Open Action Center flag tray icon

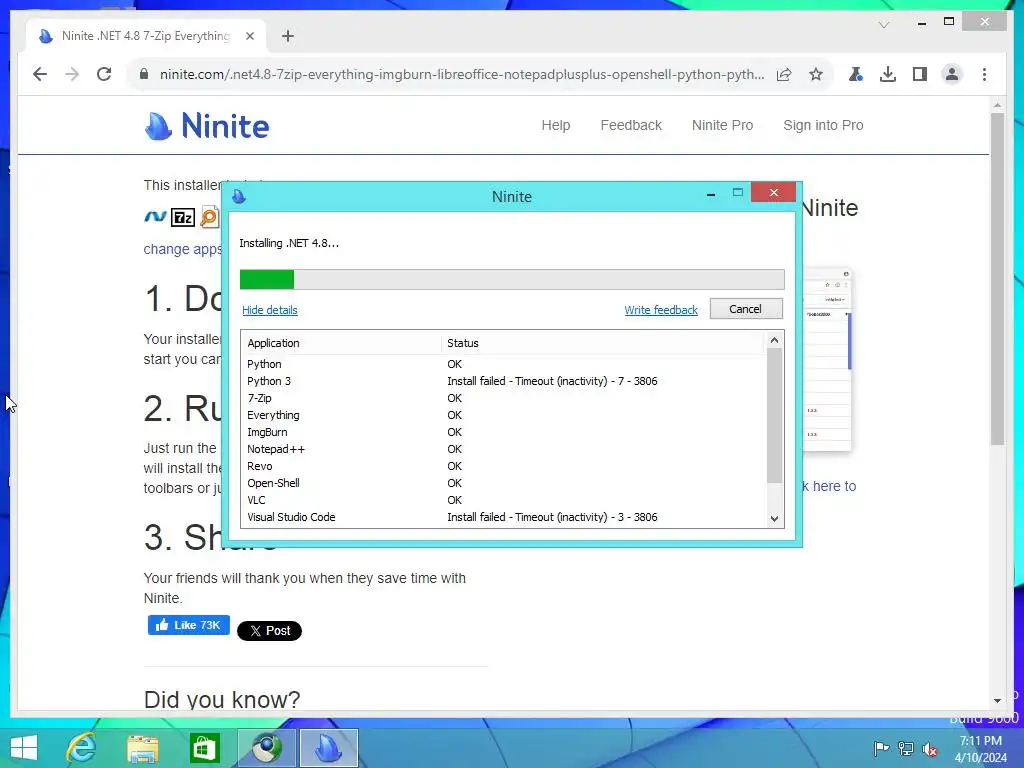(881, 748)
